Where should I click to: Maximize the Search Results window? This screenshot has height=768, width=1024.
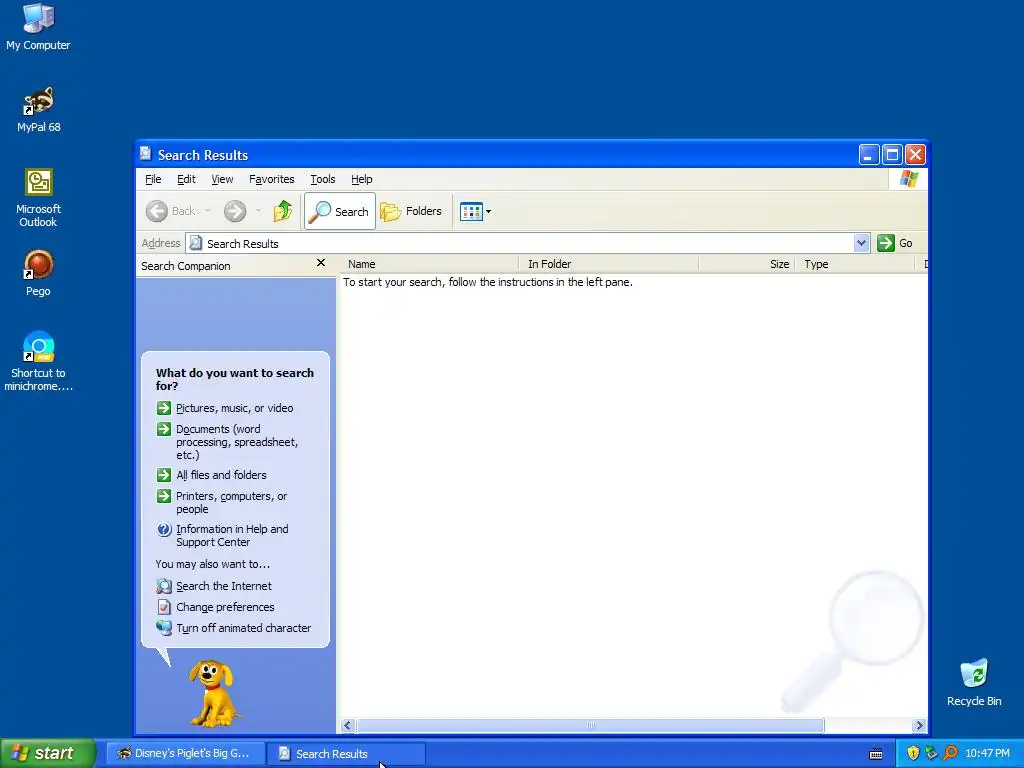(x=891, y=155)
